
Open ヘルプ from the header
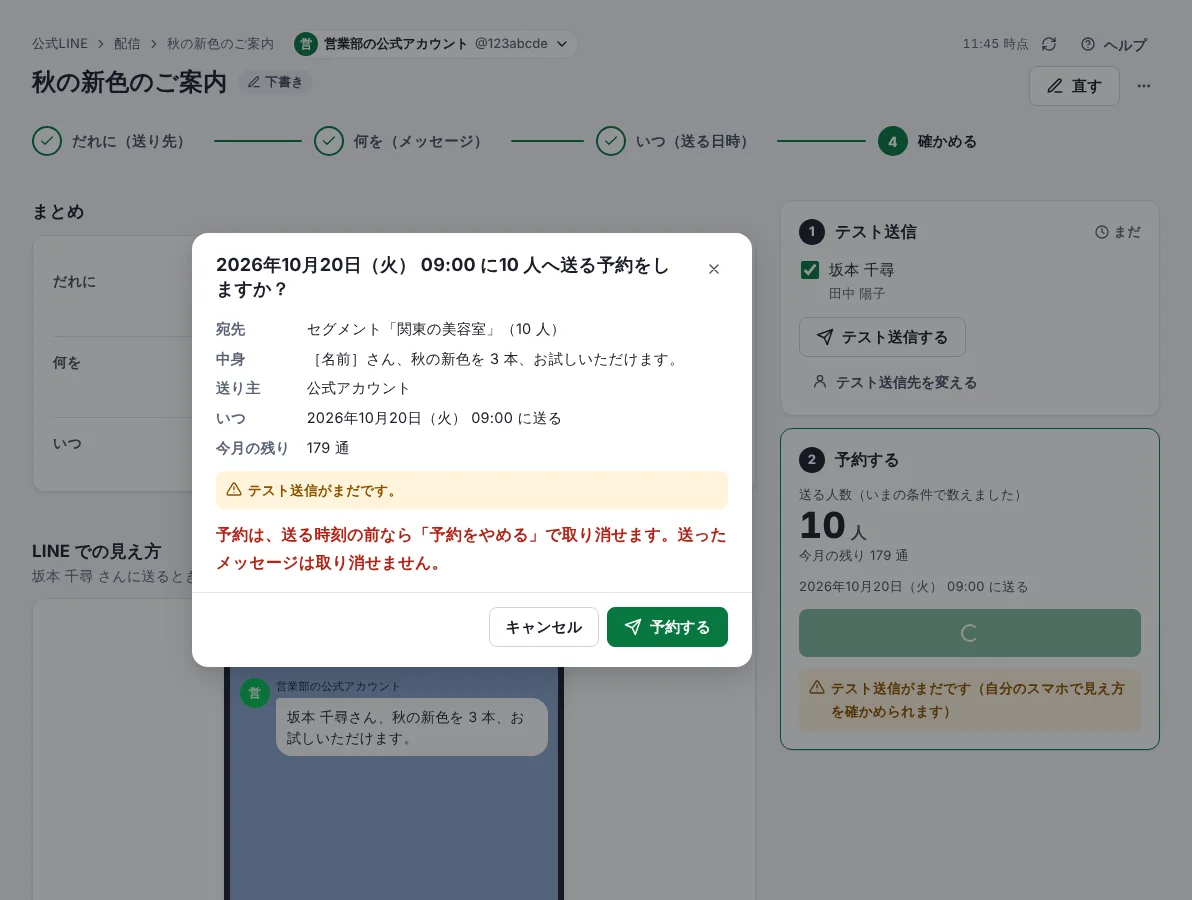coord(1114,45)
